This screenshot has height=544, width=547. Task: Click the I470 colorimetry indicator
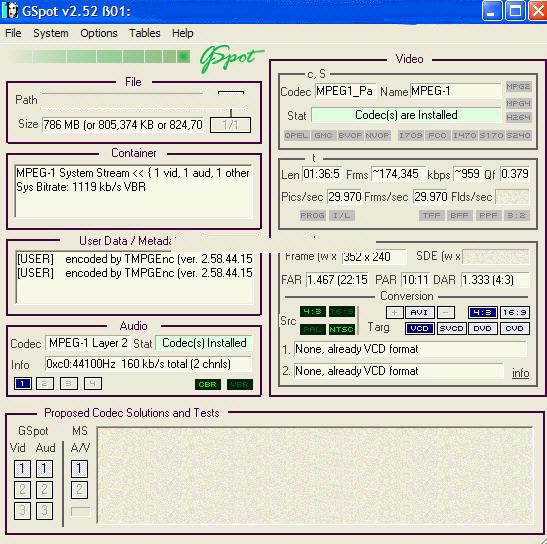[464, 135]
